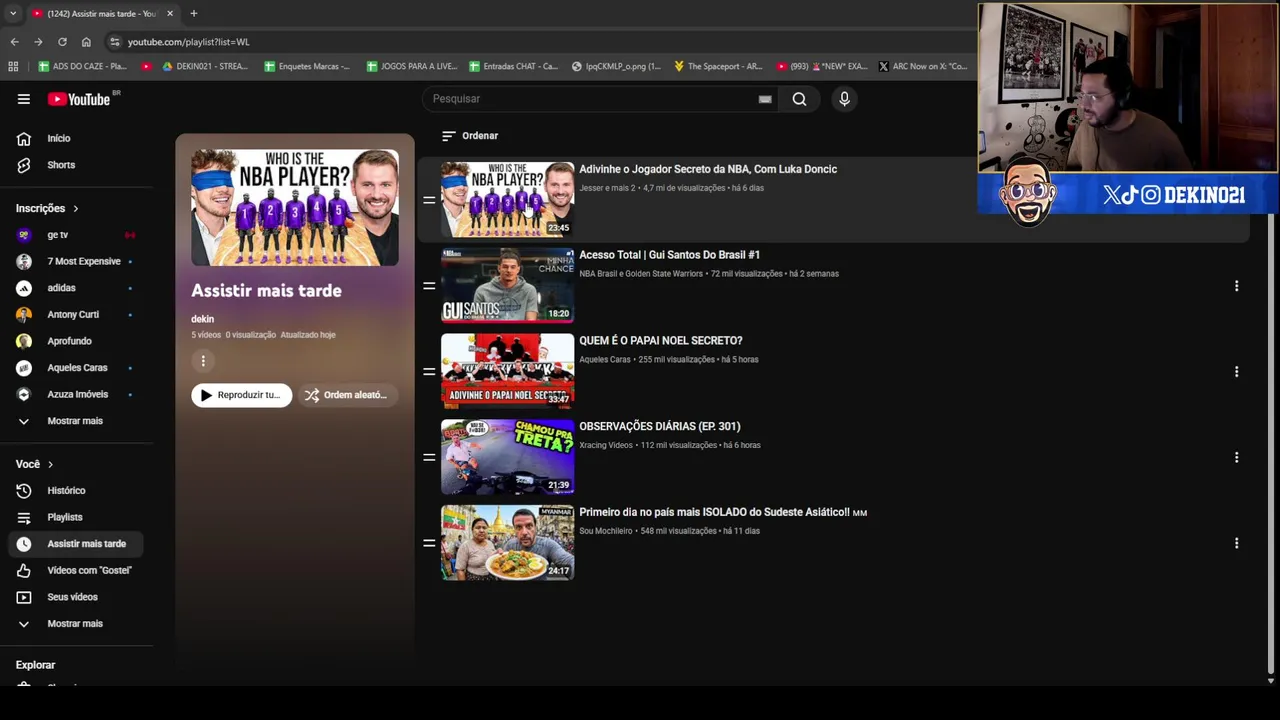
Task: Start voice search with microphone icon
Action: point(844,99)
